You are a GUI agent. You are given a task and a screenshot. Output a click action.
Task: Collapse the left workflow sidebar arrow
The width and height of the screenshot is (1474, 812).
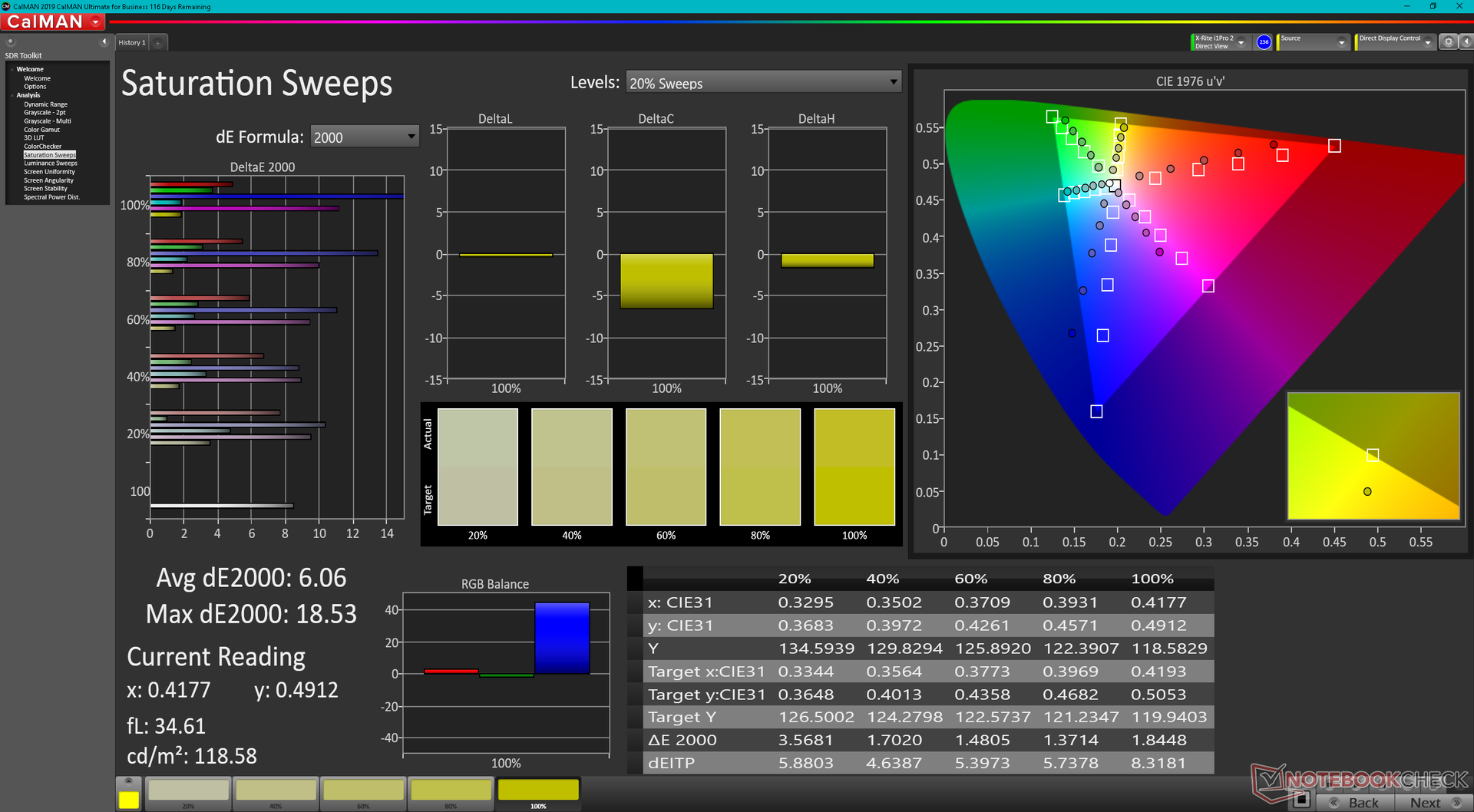tap(104, 42)
